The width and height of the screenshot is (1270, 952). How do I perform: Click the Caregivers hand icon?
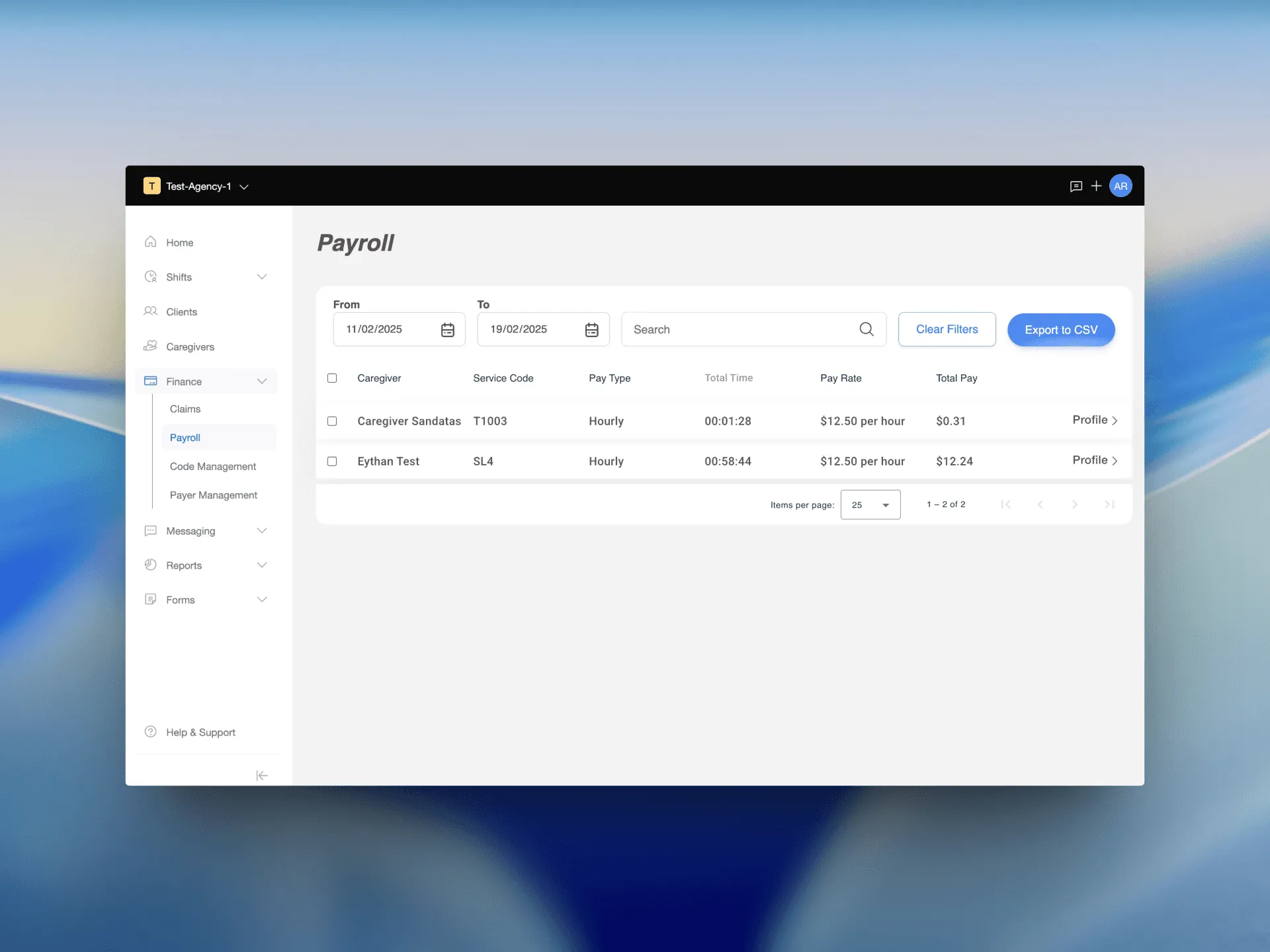(x=151, y=346)
